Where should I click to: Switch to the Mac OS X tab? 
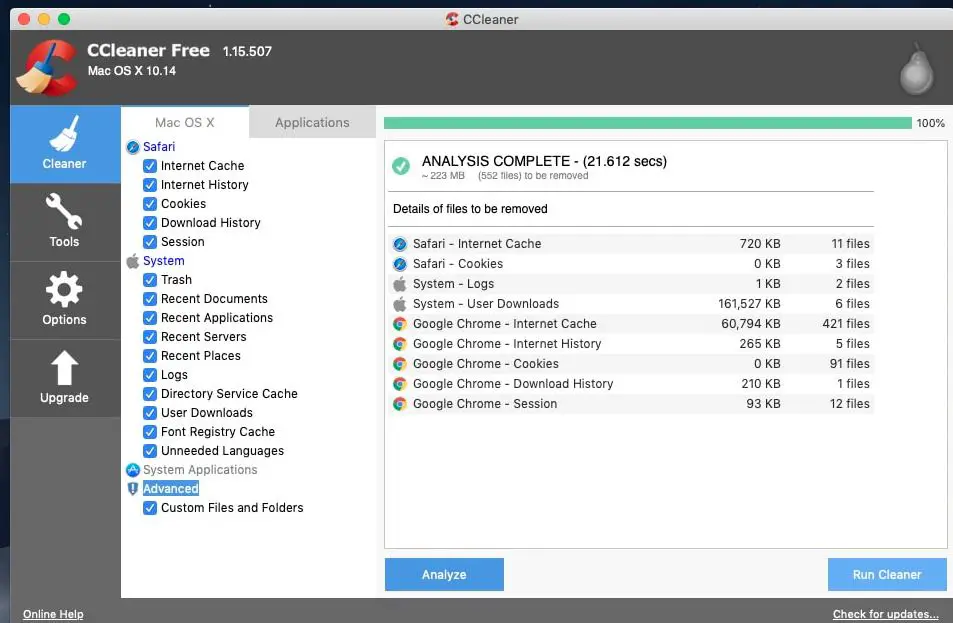click(x=185, y=122)
